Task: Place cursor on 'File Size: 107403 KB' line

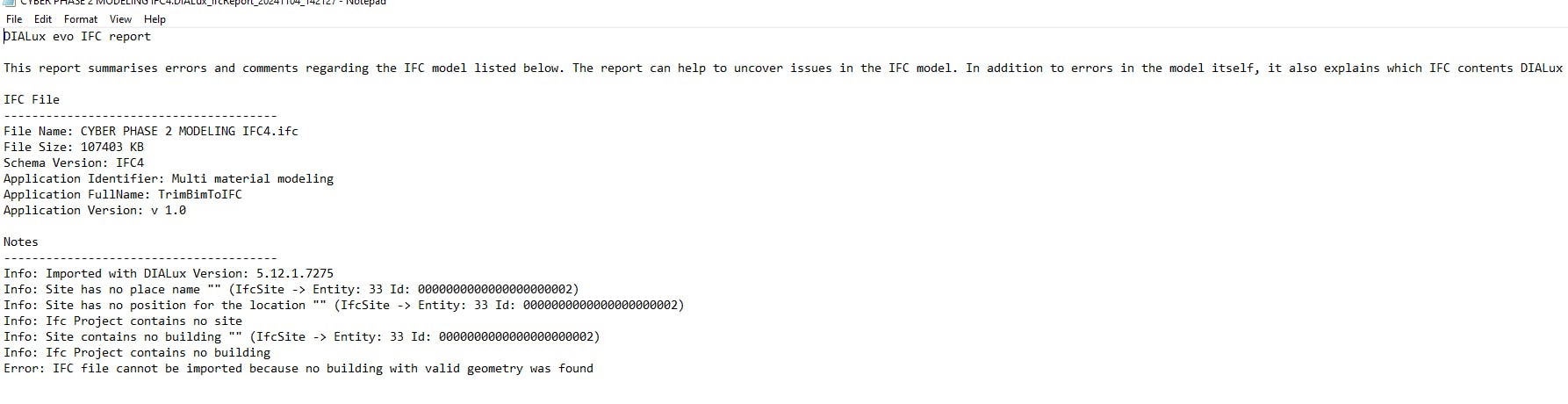Action: [74, 147]
